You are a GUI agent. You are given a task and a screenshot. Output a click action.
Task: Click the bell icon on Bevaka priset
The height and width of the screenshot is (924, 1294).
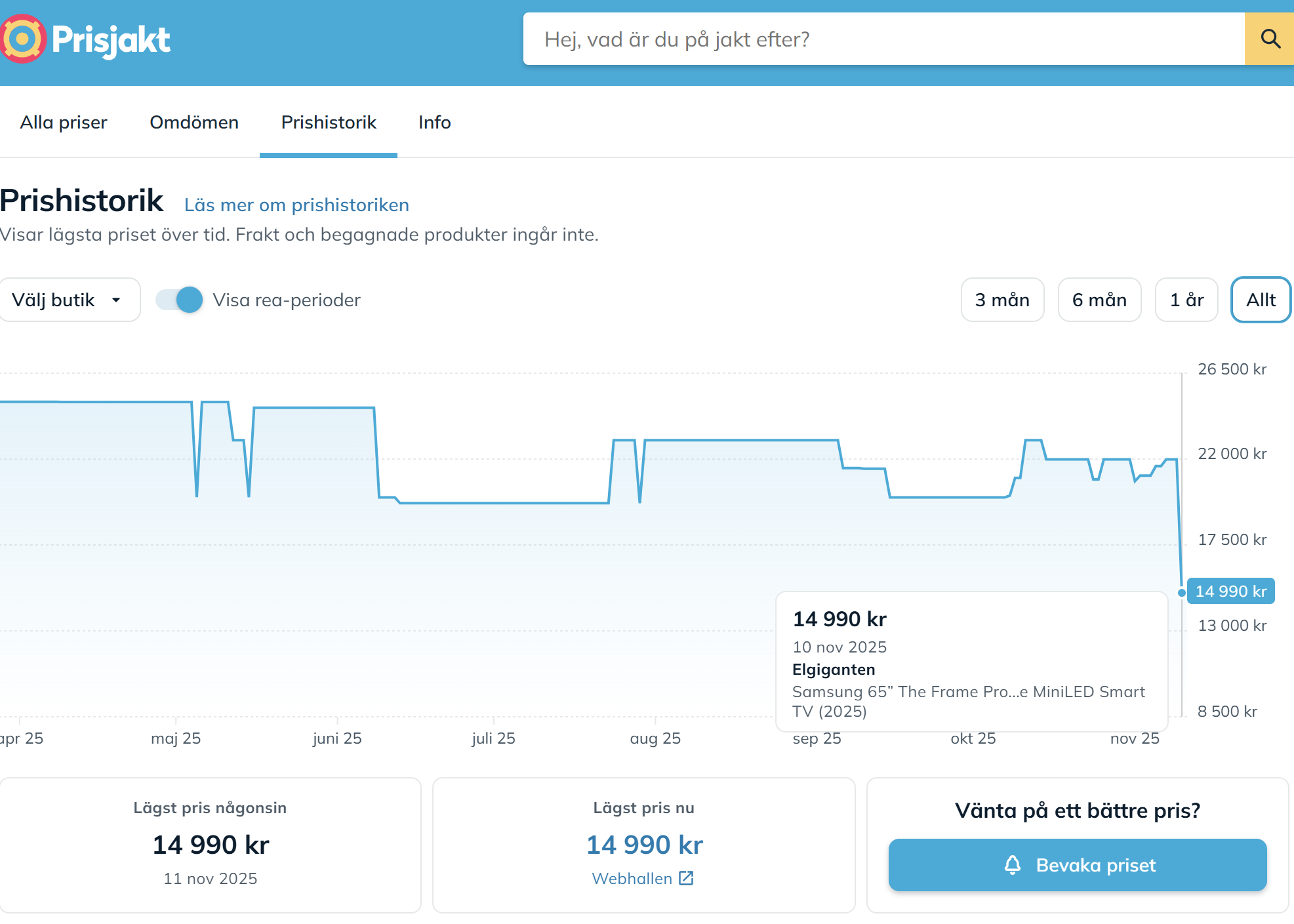point(1012,865)
